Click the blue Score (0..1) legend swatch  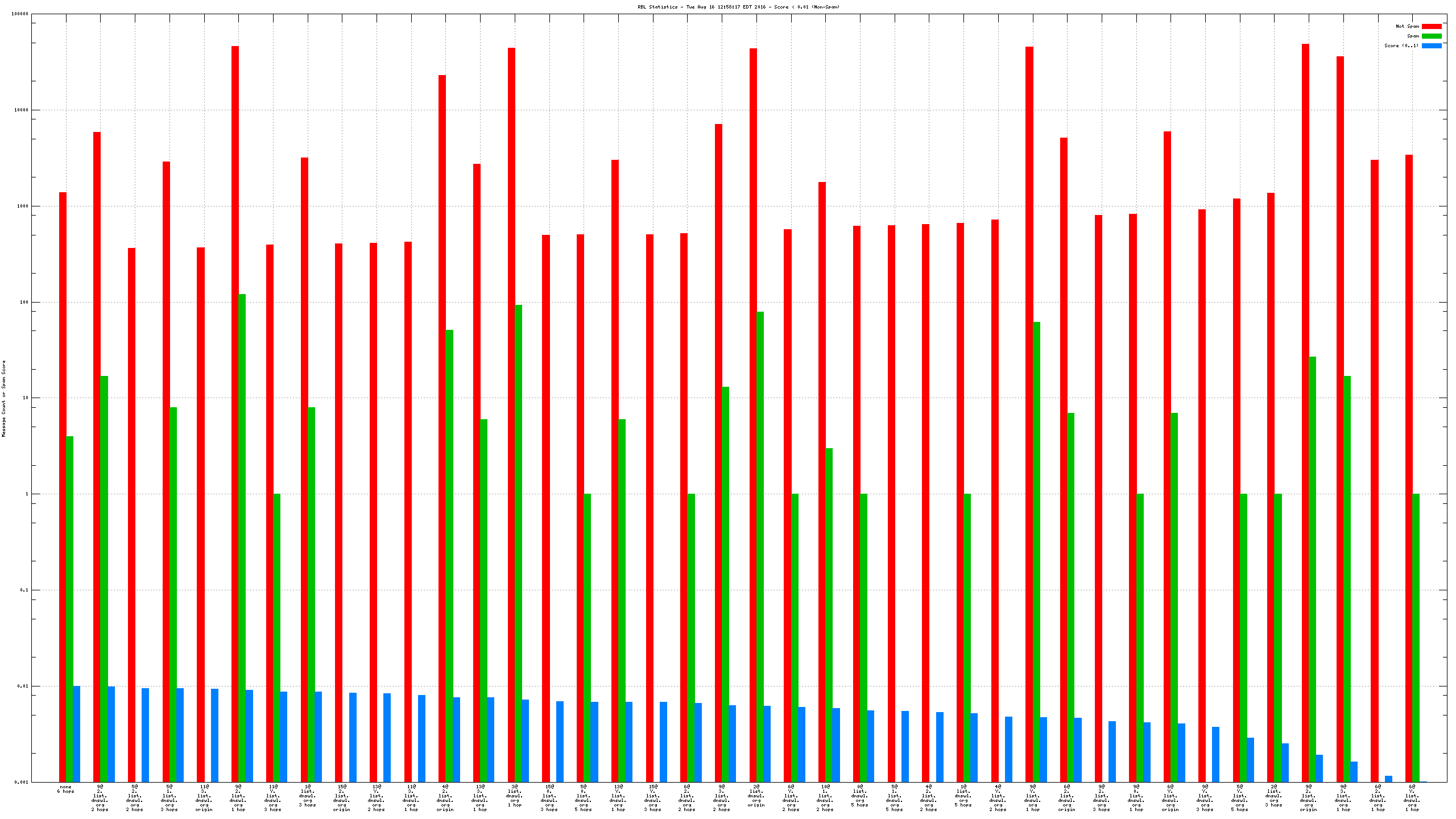pos(1431,45)
